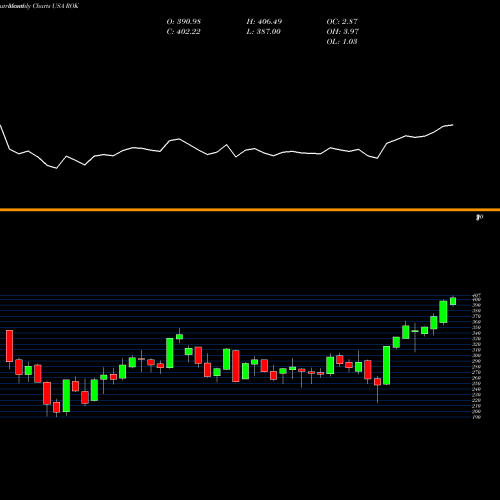Click the 370 price axis label

click(477, 316)
